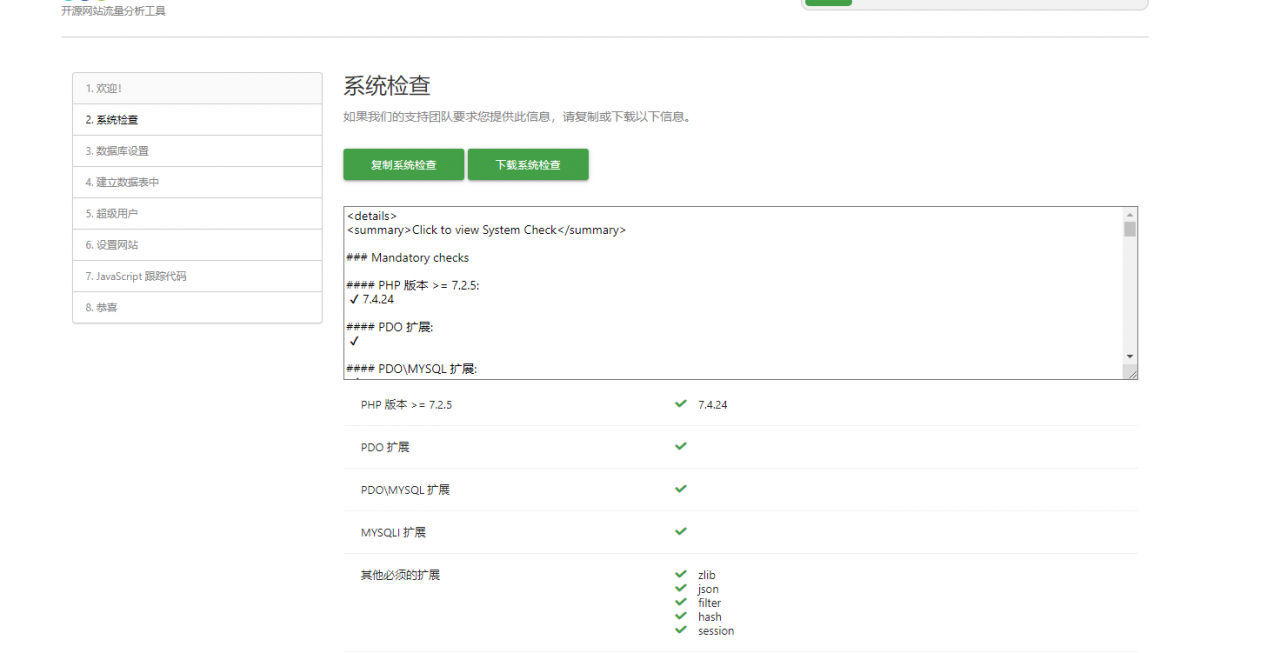Click the 'PDO\MYSQL 扩展' table label
The width and height of the screenshot is (1280, 653).
405,490
